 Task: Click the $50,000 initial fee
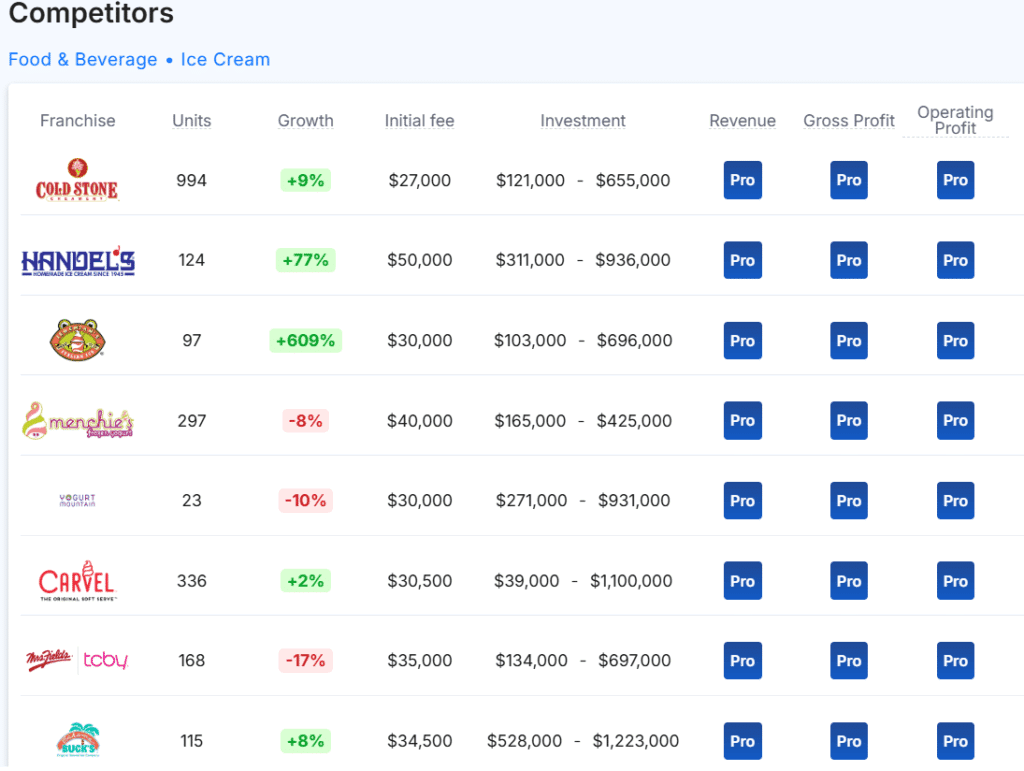[419, 260]
